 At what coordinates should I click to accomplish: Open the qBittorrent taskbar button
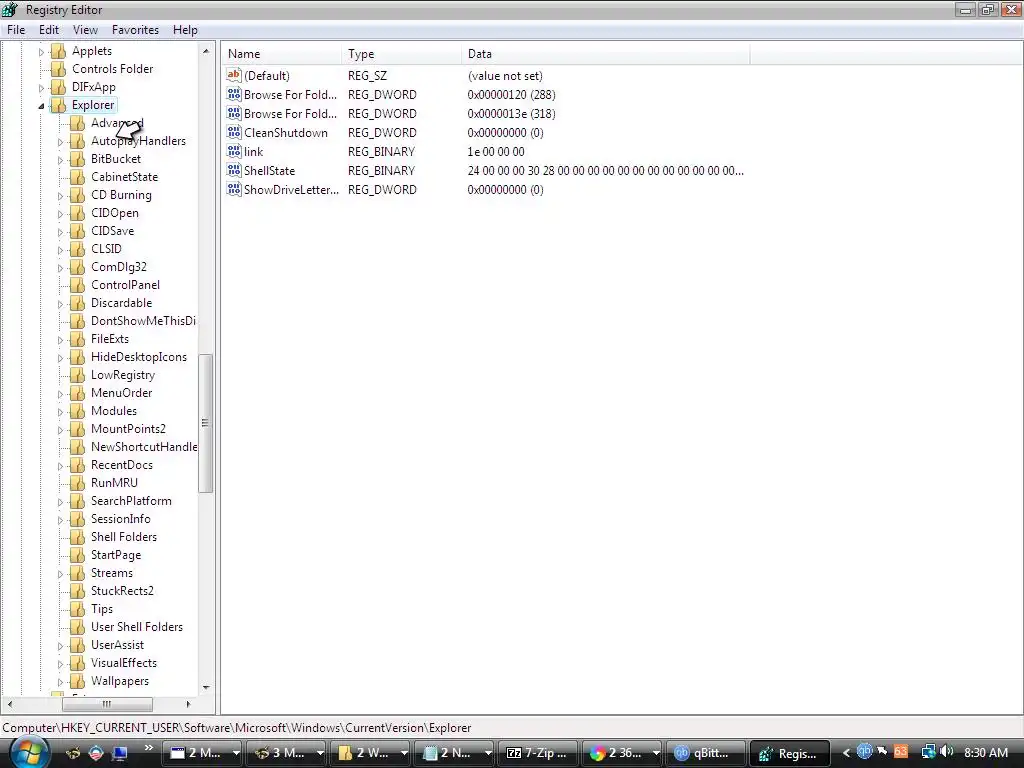[707, 753]
